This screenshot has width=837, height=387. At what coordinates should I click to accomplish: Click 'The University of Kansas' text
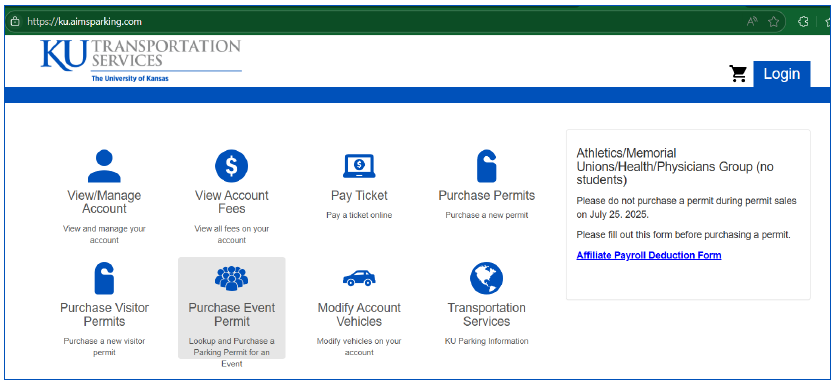130,78
